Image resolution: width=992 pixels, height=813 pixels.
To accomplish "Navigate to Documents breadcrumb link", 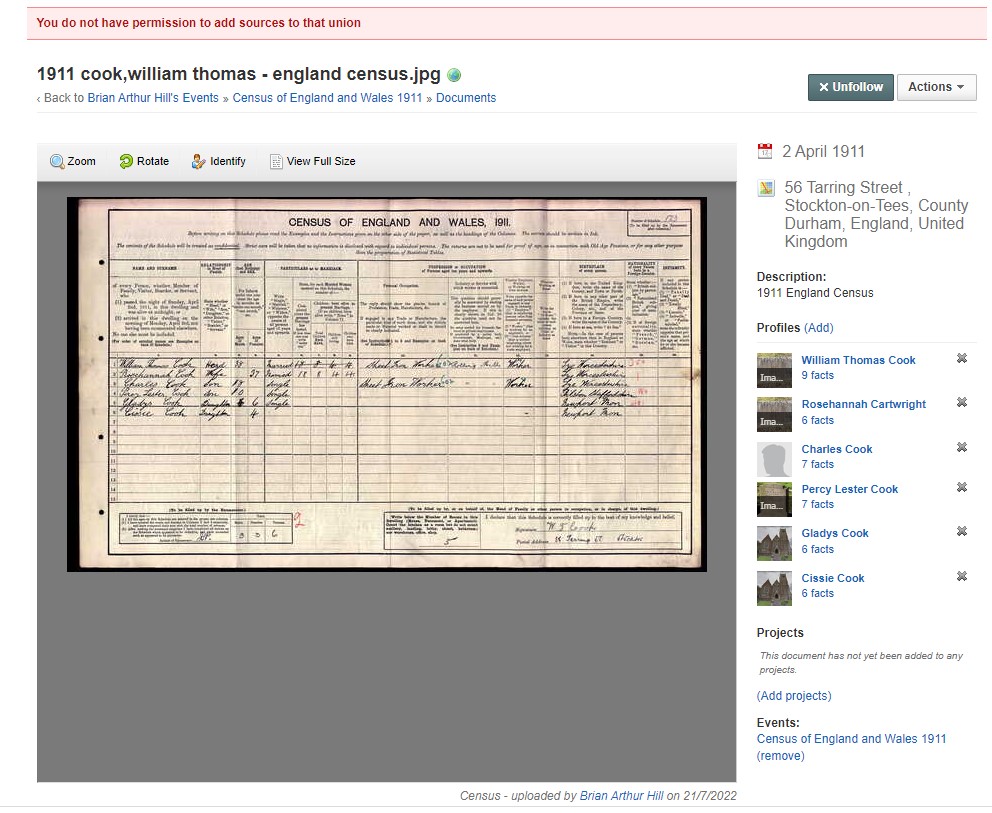I will click(466, 98).
